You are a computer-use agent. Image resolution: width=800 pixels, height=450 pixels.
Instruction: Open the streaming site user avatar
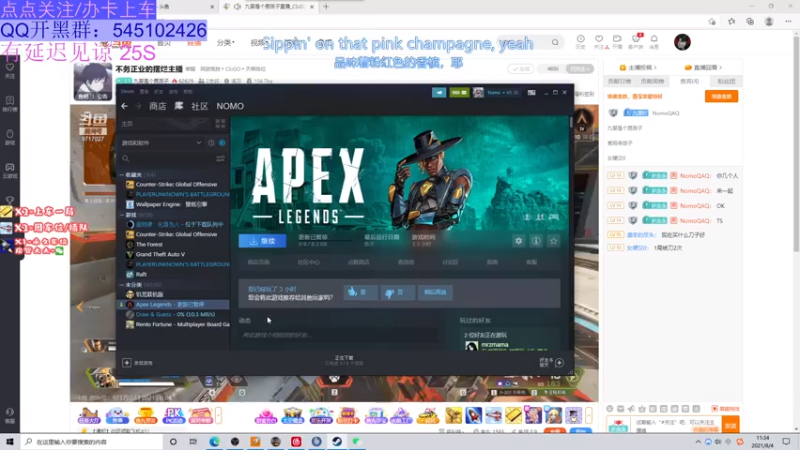pos(682,42)
